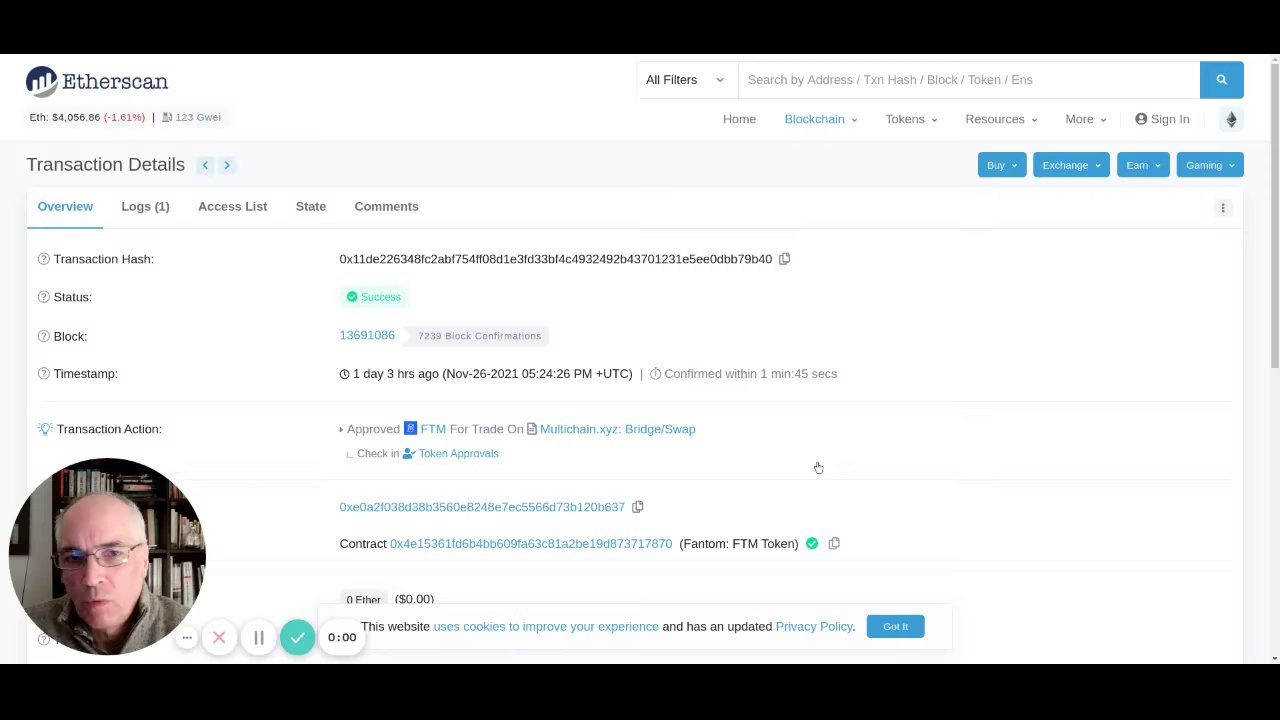This screenshot has width=1280, height=720.
Task: Pause the screen recording
Action: [258, 638]
